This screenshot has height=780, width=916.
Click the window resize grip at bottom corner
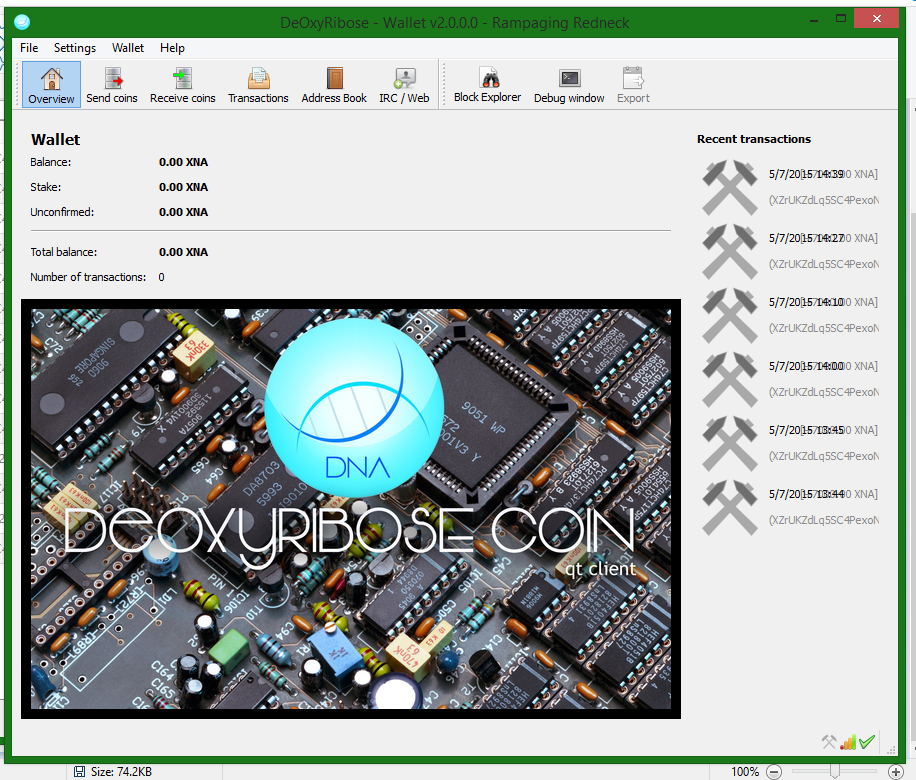(x=891, y=750)
